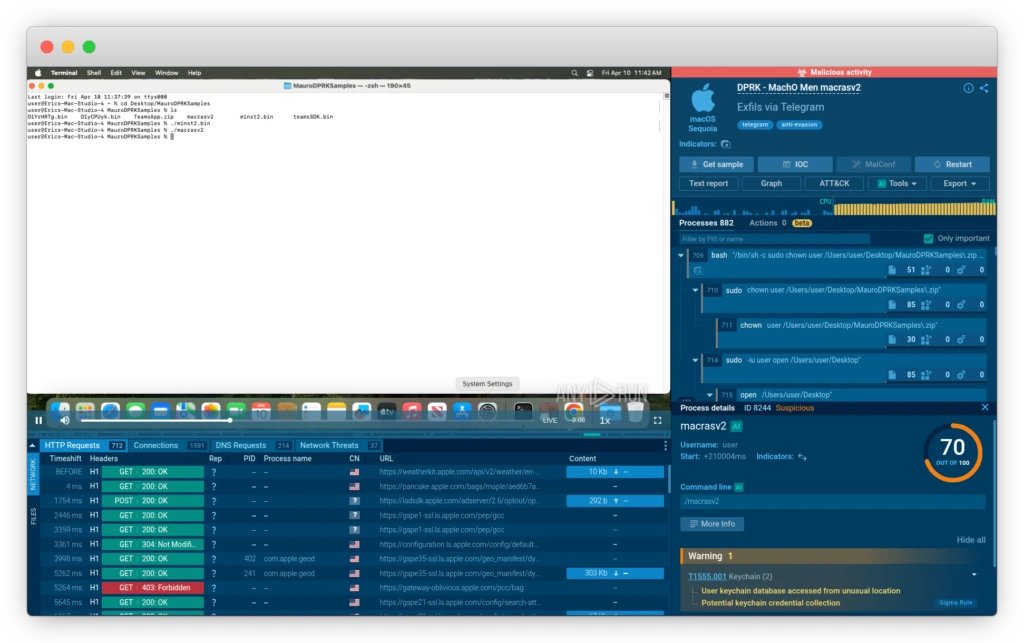Open the IOC panel
The width and height of the screenshot is (1024, 643).
pyautogui.click(x=795, y=165)
